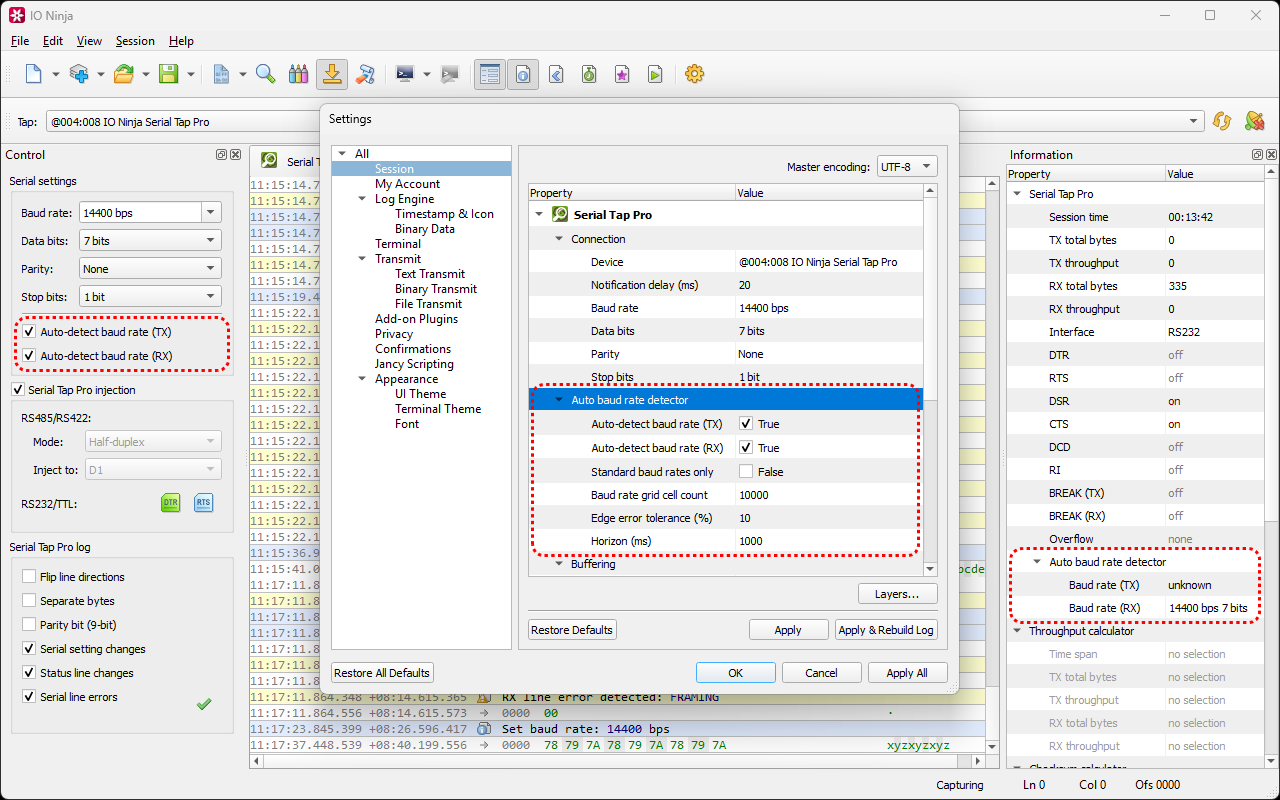Open the gear settings icon in toolbar
This screenshot has width=1280, height=800.
694,74
